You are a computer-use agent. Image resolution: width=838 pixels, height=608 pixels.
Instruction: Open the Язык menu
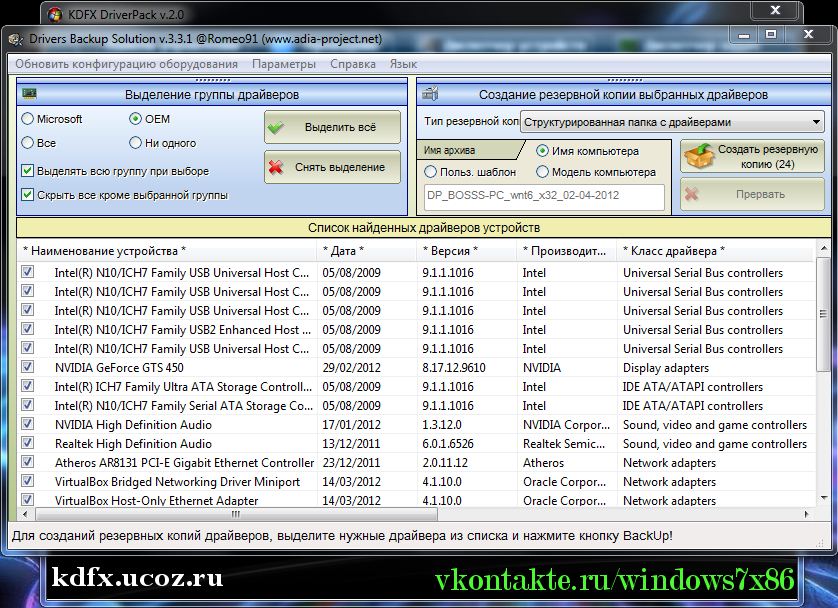point(403,64)
